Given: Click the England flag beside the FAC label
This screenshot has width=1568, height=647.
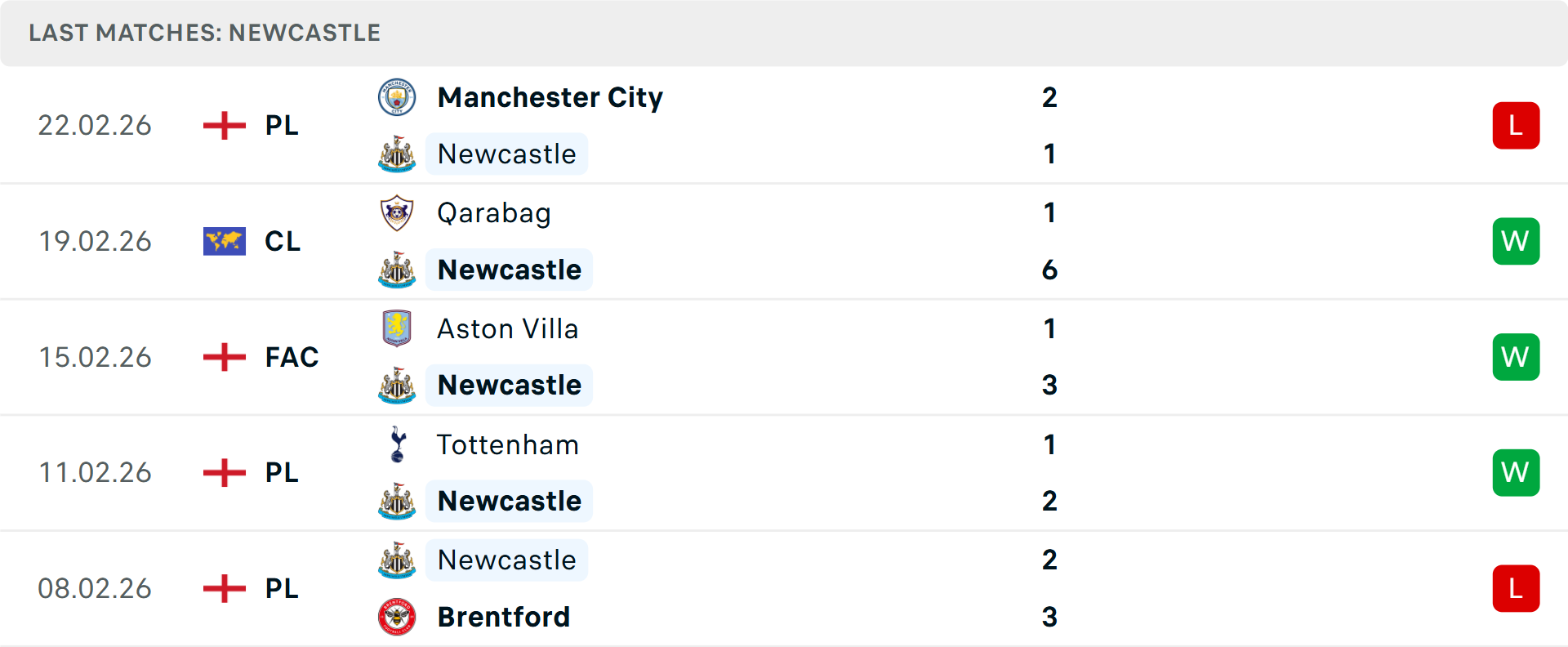Looking at the screenshot, I should click(224, 357).
